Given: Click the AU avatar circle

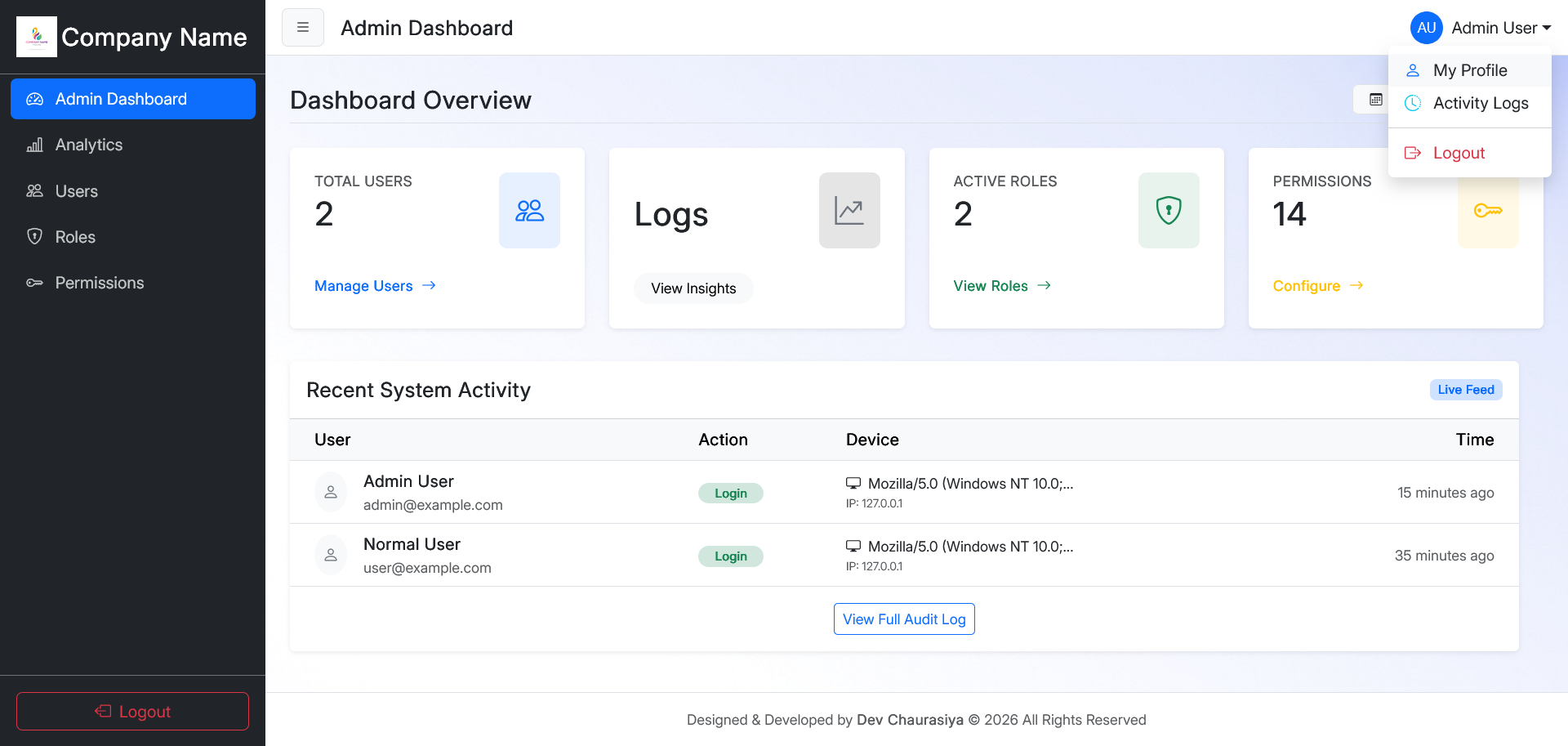Looking at the screenshot, I should (1426, 28).
